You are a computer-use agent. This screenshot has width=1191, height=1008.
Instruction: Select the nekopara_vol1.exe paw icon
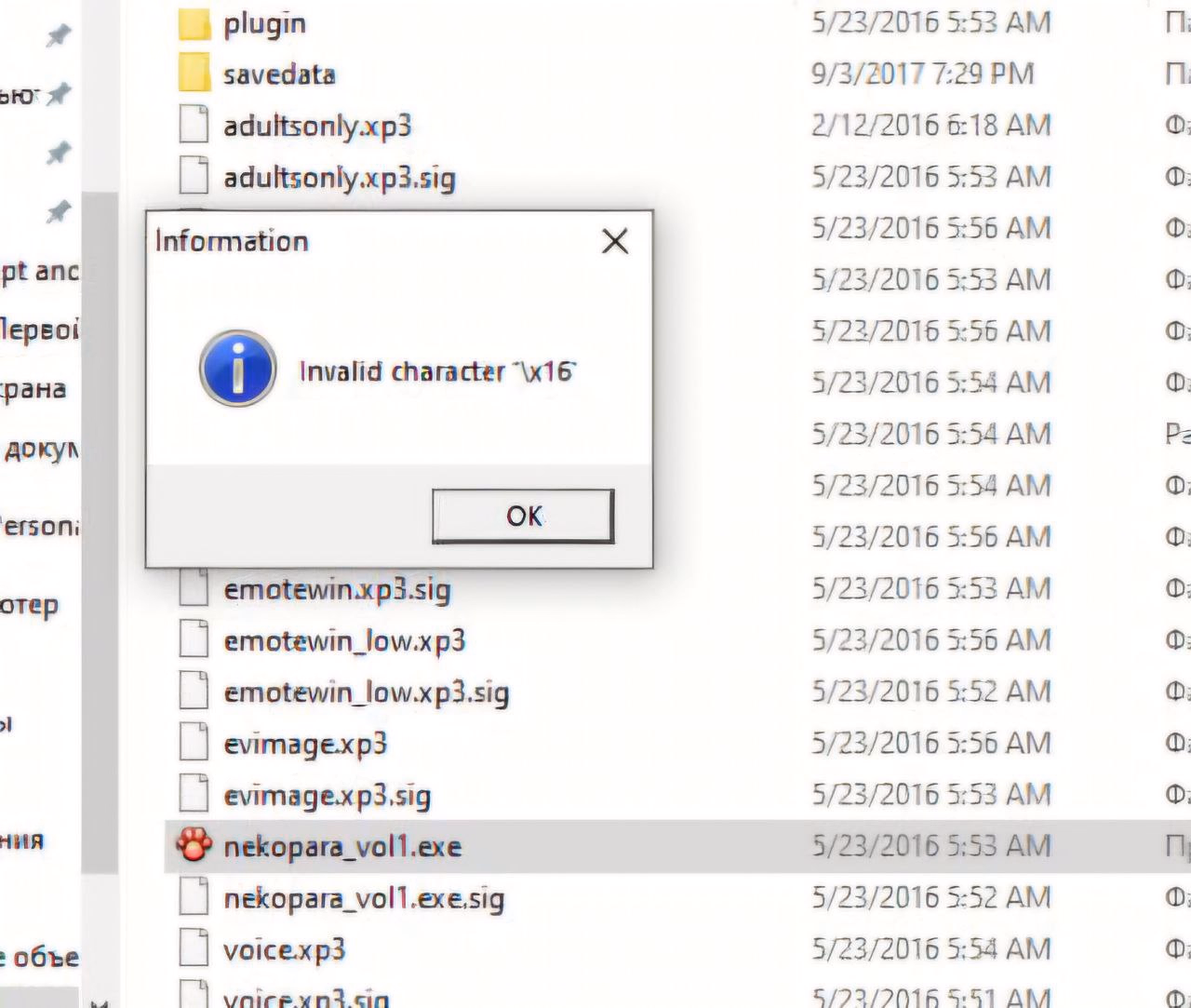coord(194,845)
